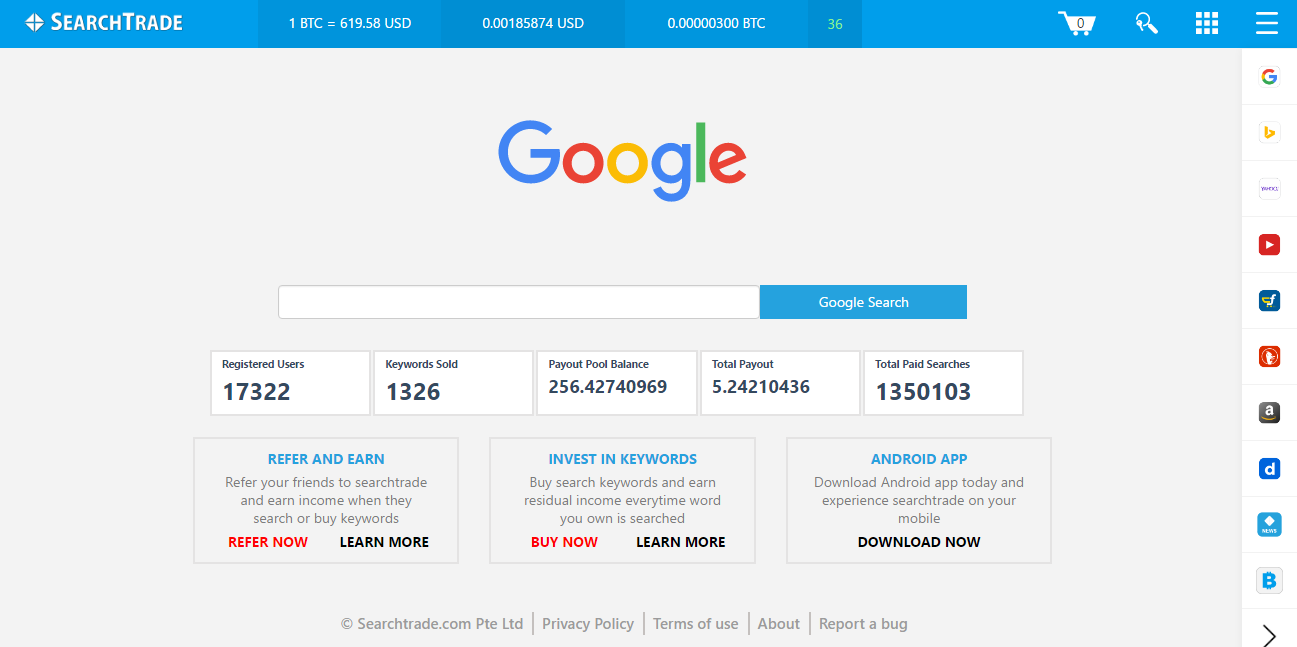The width and height of the screenshot is (1297, 647).
Task: Select DuckDuckGo search in sidebar
Action: [1269, 356]
